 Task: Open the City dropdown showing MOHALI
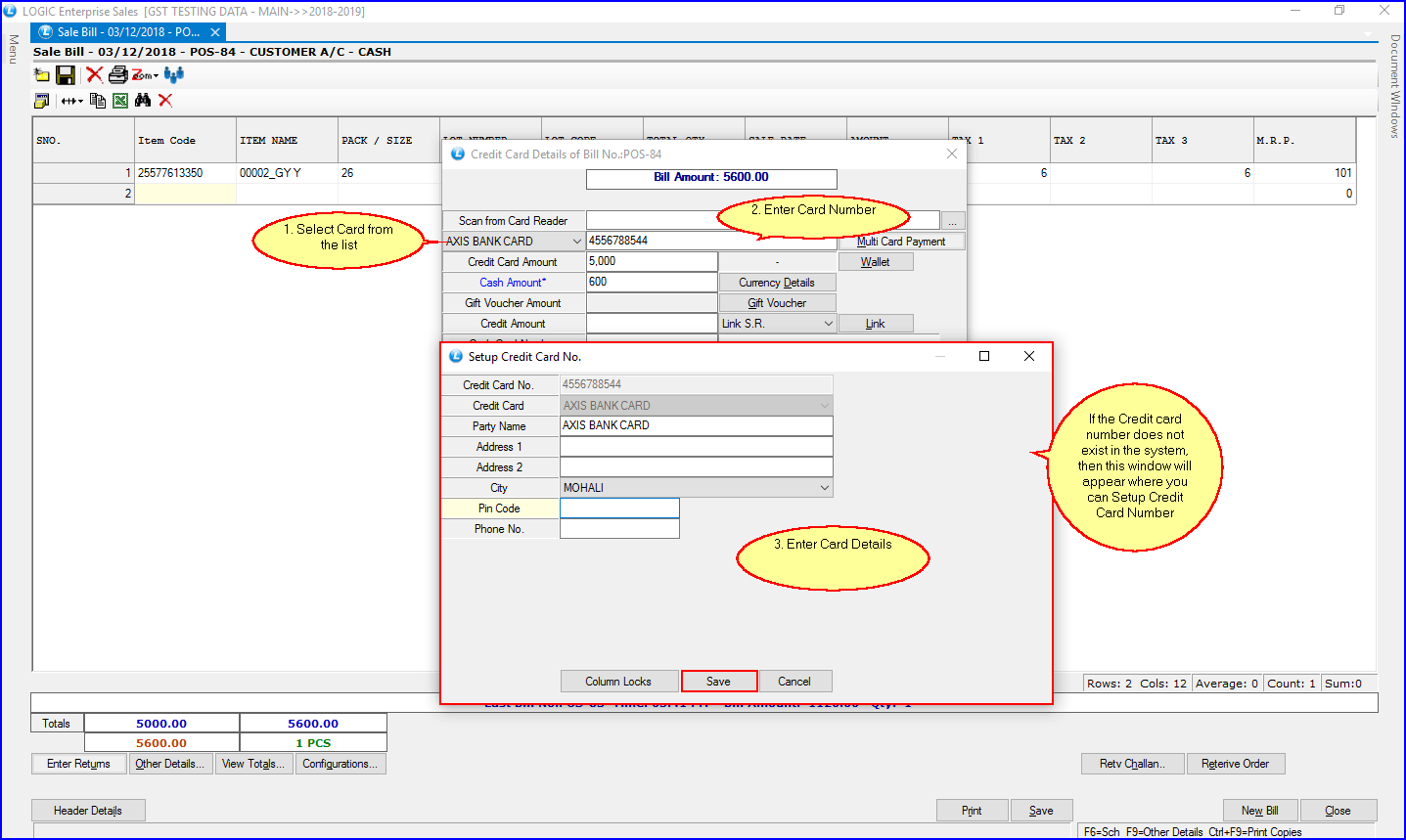[x=824, y=488]
